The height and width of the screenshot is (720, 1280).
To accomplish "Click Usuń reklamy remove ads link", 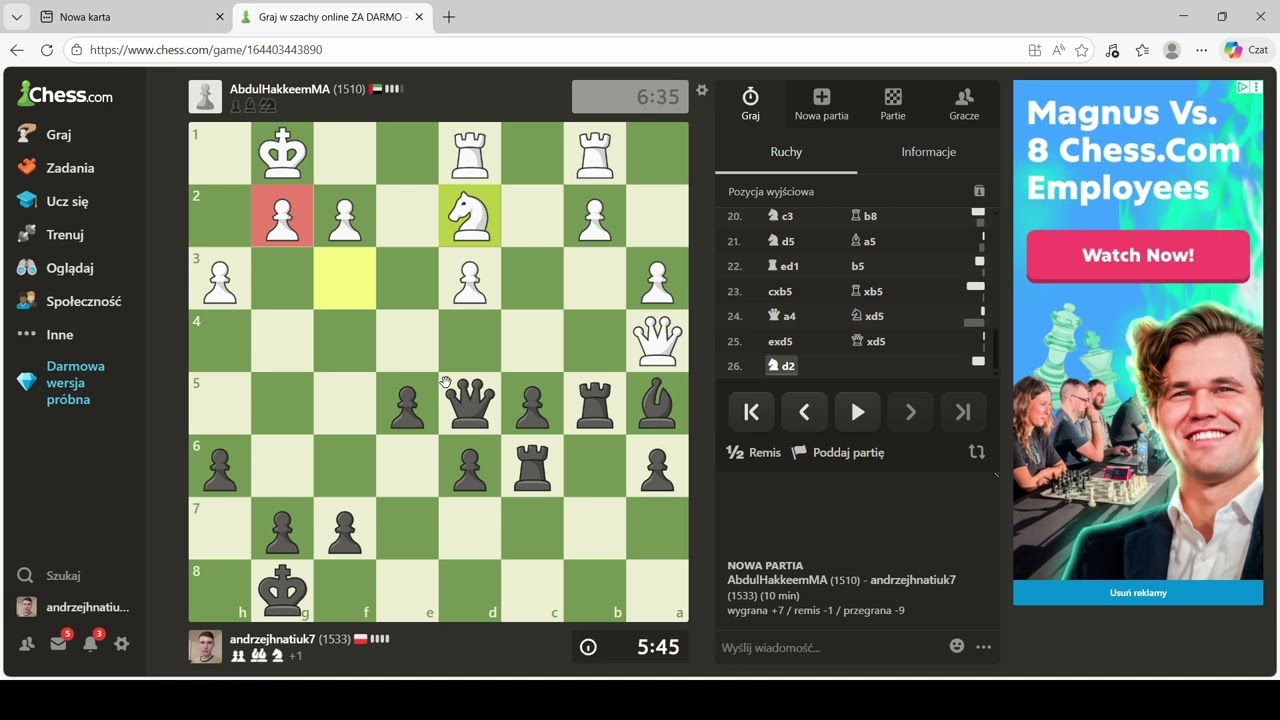I will point(1138,593).
